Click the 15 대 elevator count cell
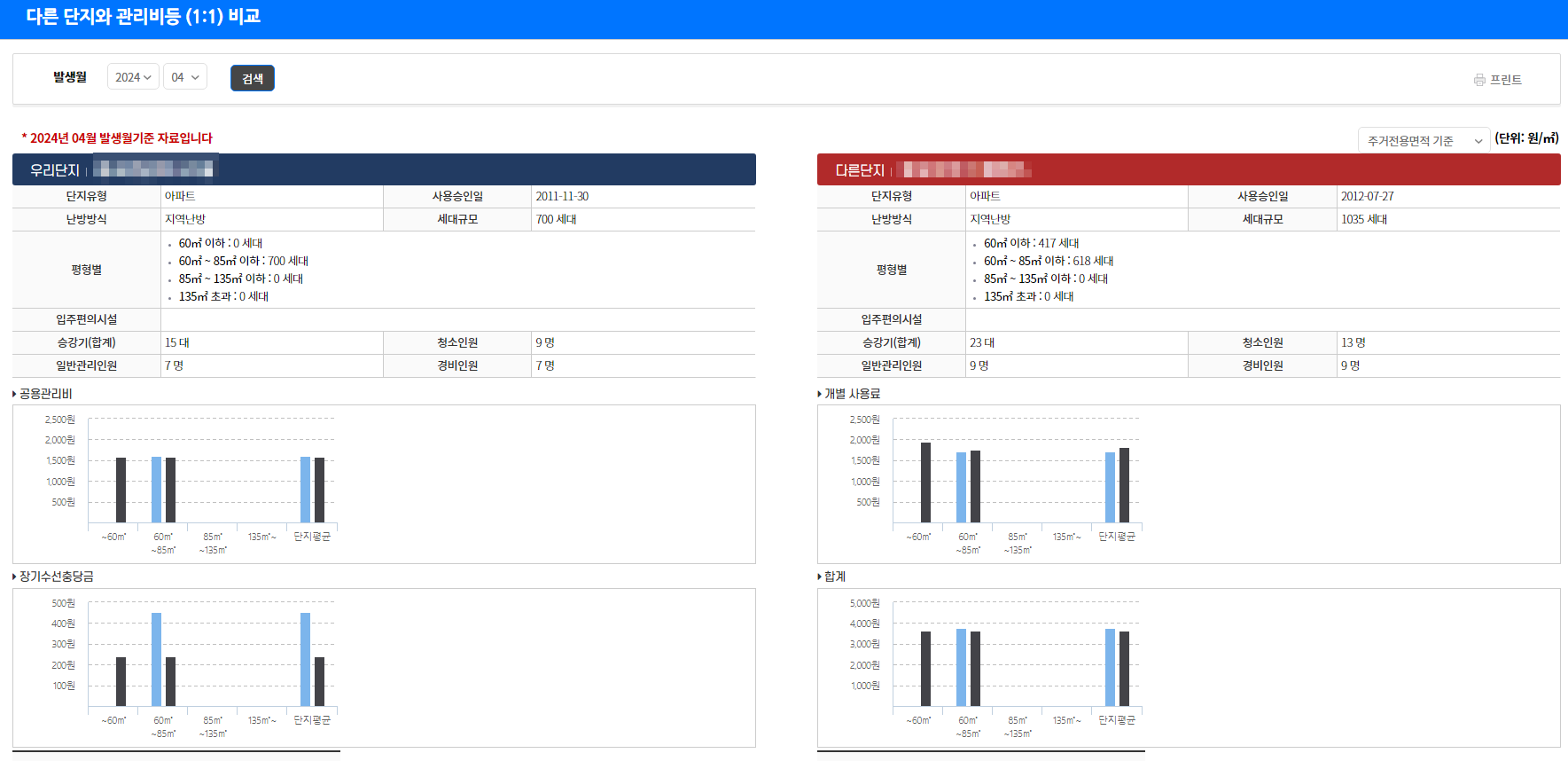Viewport: 1568px width, 761px height. point(271,342)
